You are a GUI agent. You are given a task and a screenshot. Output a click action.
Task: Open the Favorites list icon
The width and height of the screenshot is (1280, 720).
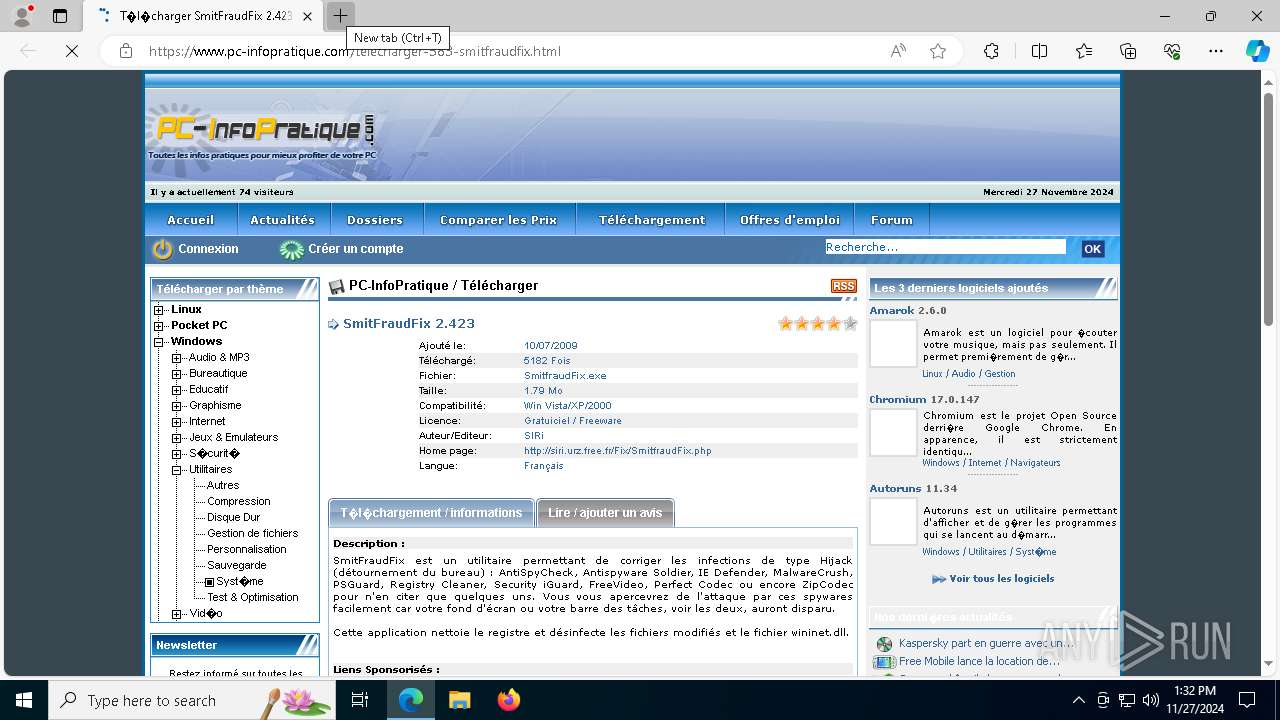[x=1084, y=51]
